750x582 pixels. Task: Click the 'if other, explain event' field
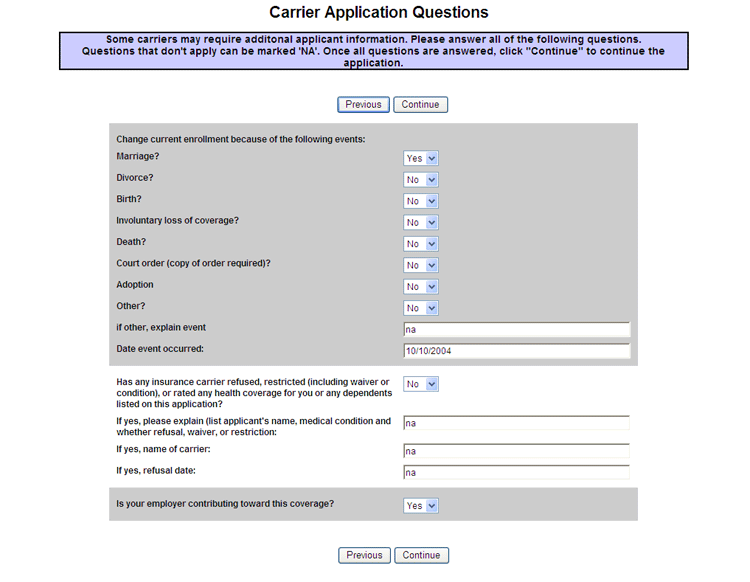click(516, 330)
